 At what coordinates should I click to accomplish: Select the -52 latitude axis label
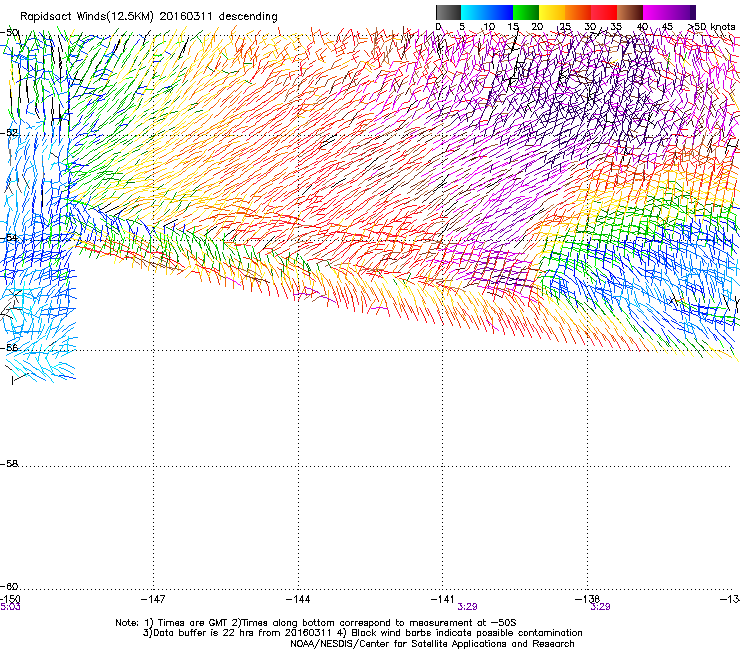[9, 133]
